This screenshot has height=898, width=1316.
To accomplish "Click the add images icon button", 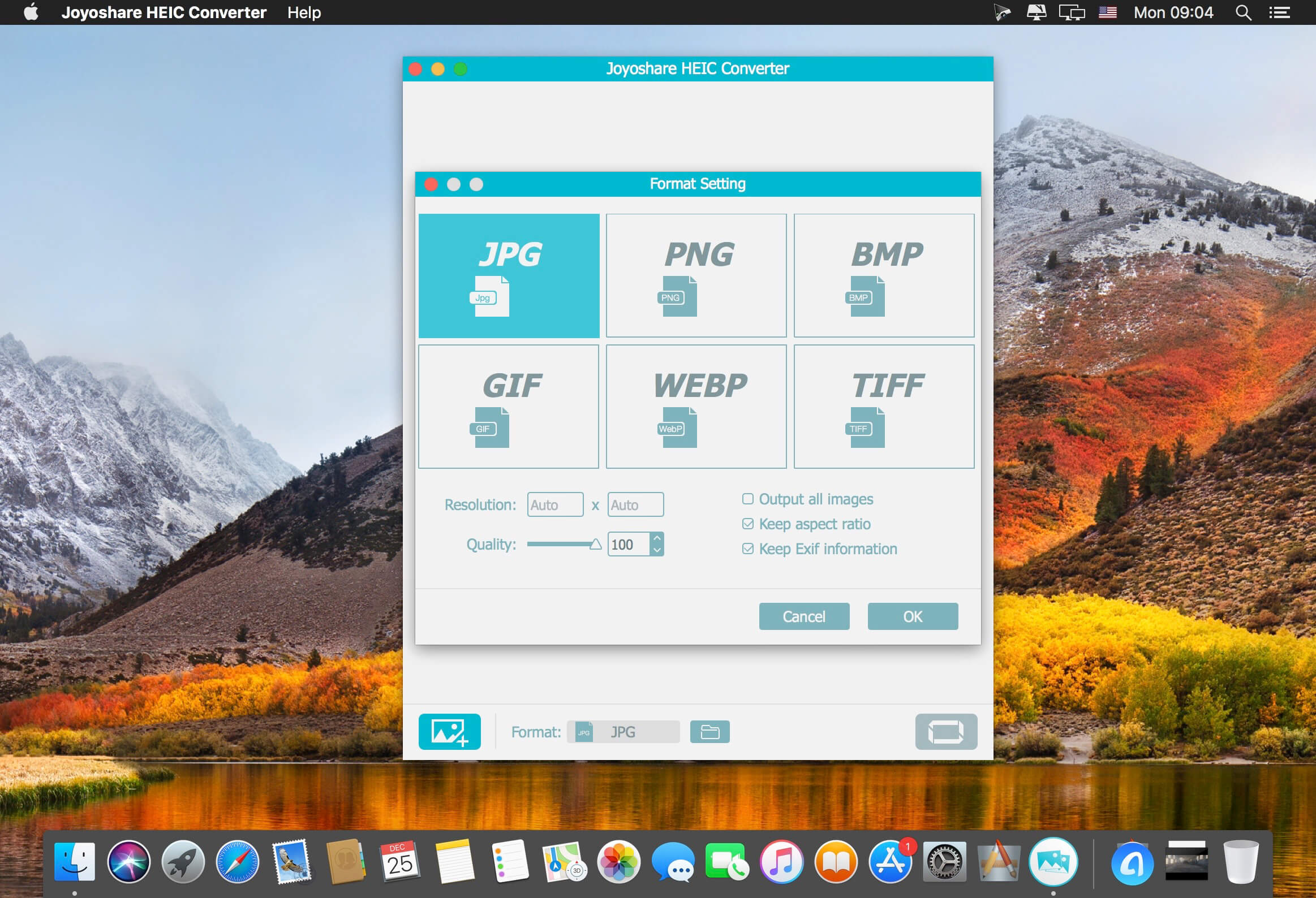I will tap(450, 732).
